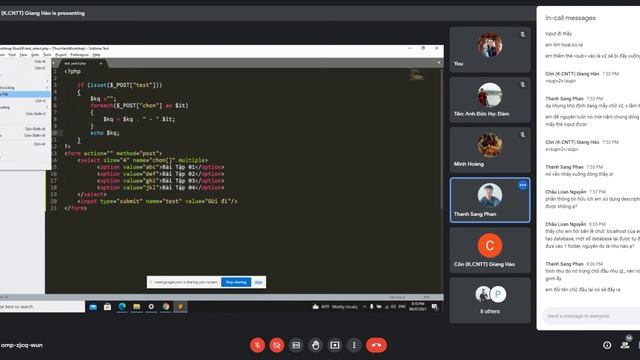Open the Project menu in Sublime Text
Viewport: 640px width, 360px height.
pyautogui.click(x=60, y=55)
